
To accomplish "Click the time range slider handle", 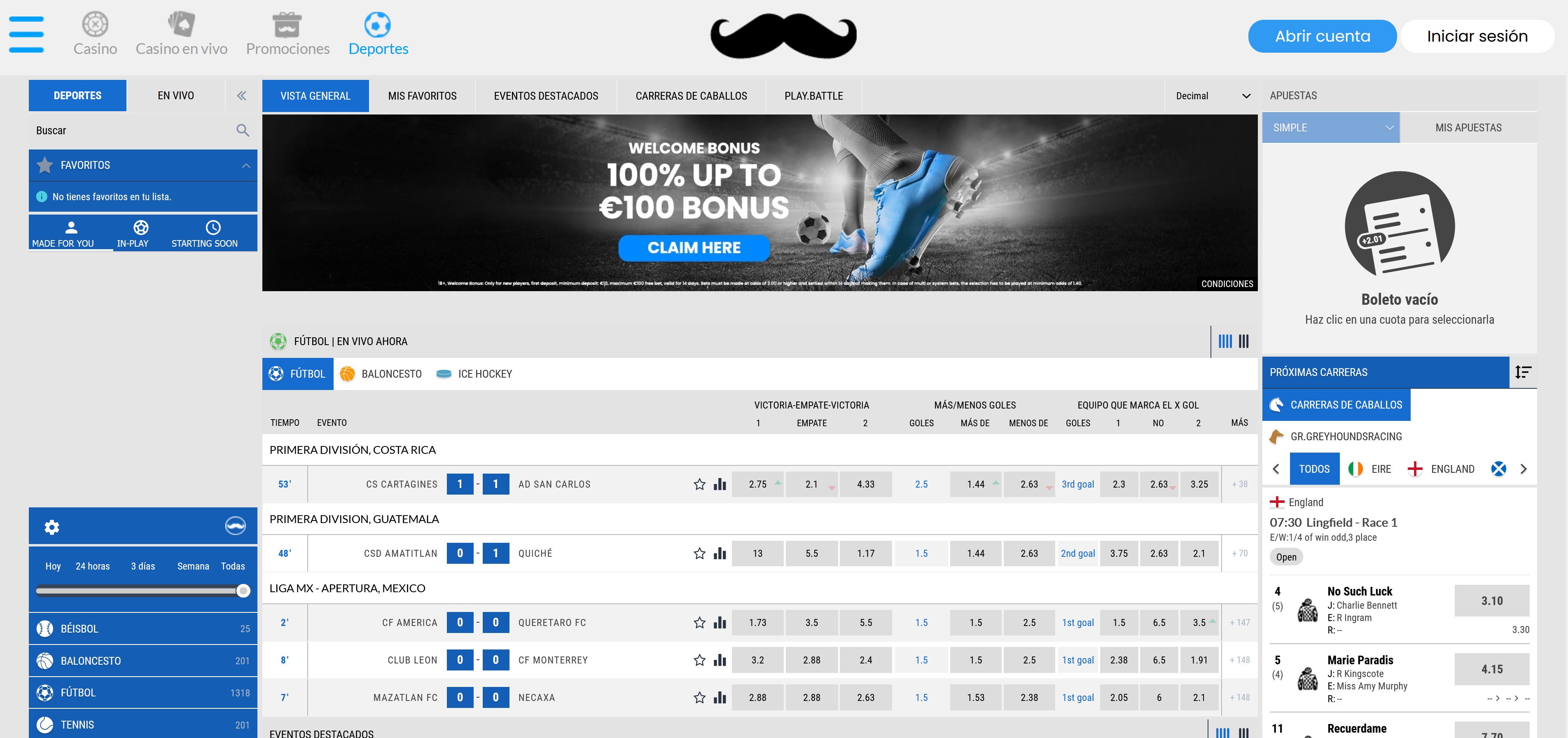I will pos(243,590).
